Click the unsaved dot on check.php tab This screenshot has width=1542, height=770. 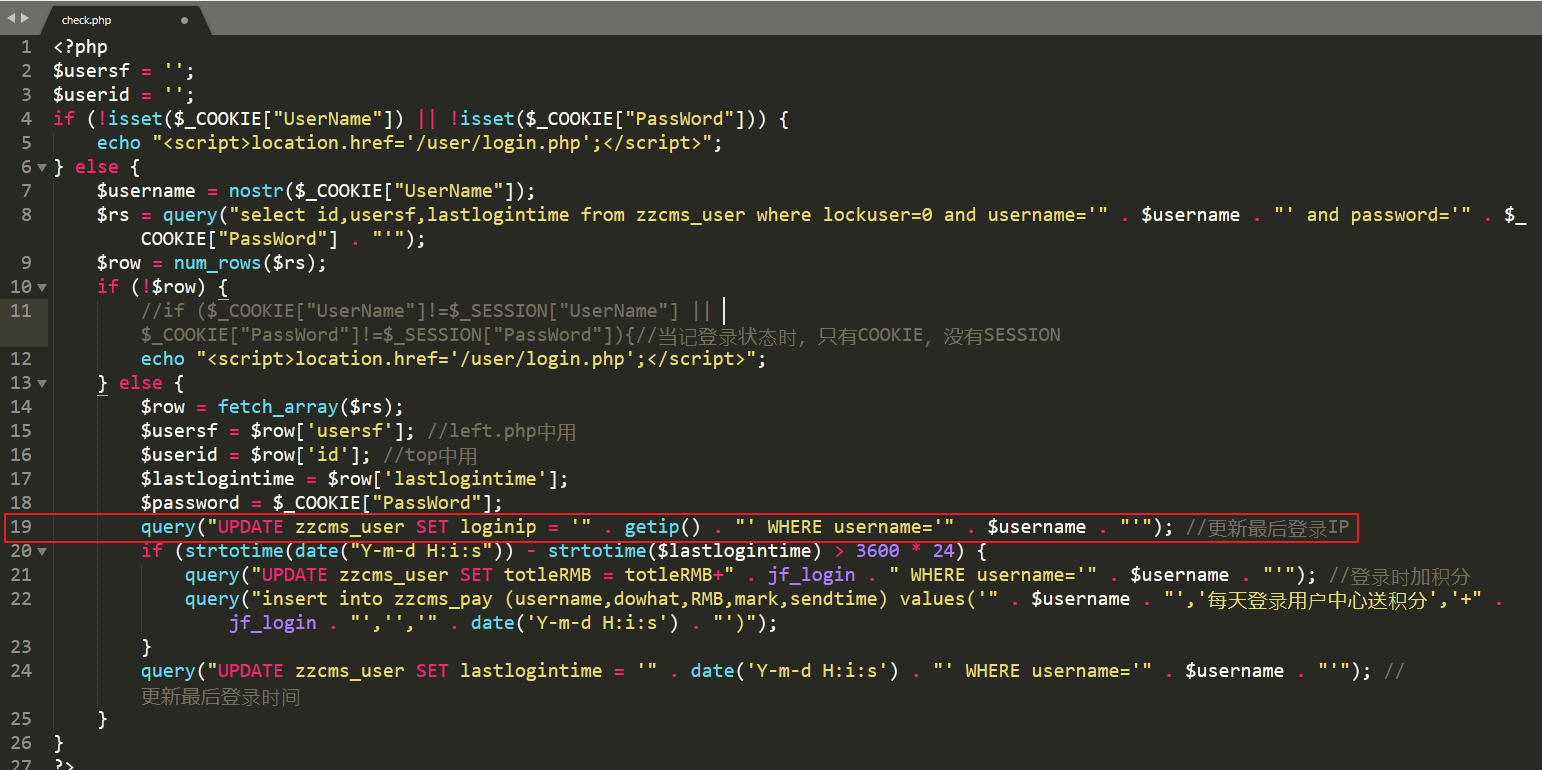(185, 20)
